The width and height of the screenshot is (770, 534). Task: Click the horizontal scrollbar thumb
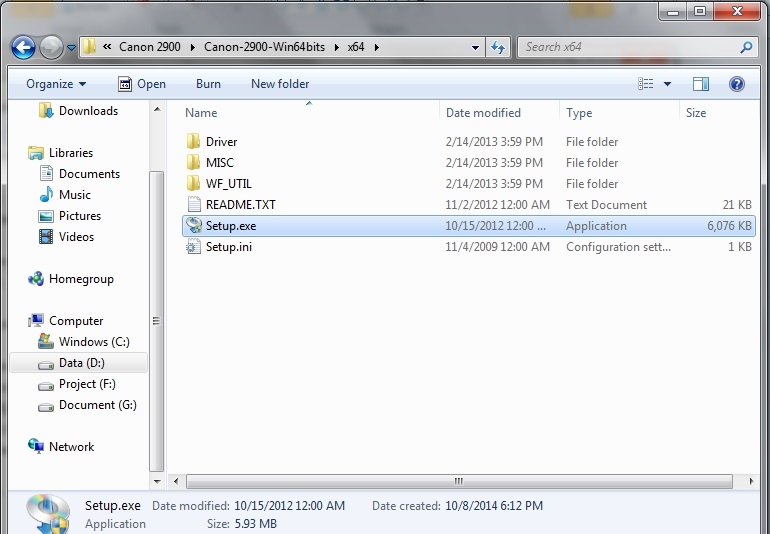(x=458, y=481)
